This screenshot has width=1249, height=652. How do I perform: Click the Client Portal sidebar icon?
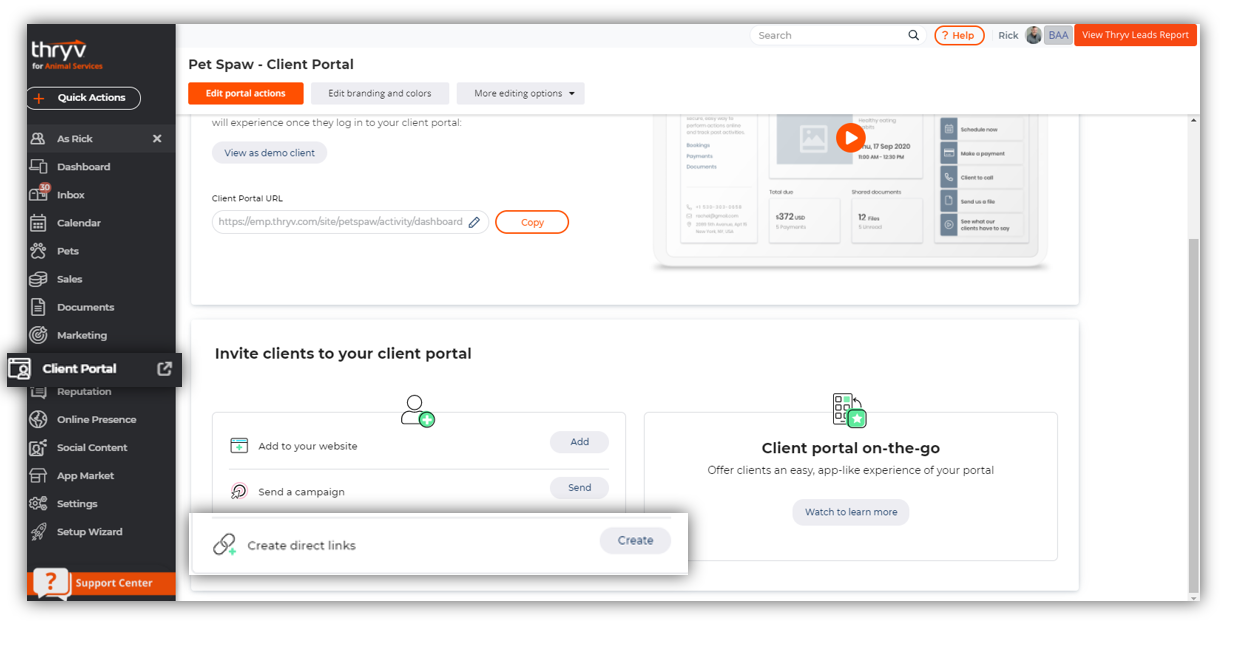[20, 368]
